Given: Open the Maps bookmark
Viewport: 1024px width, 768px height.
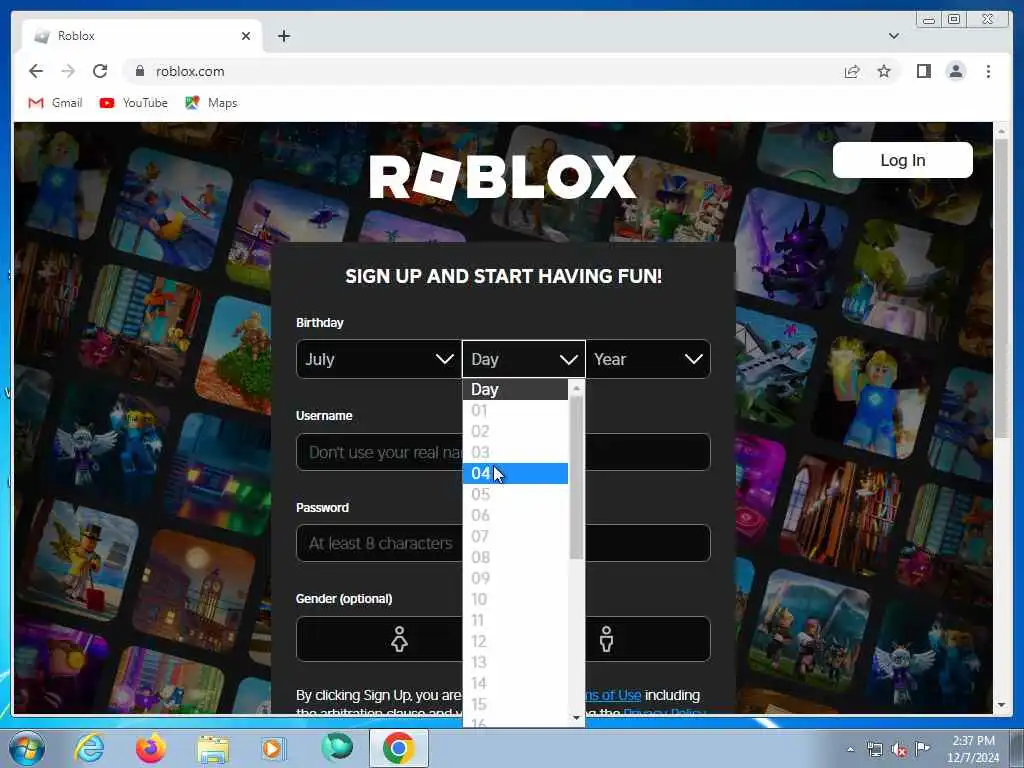Looking at the screenshot, I should tap(211, 103).
